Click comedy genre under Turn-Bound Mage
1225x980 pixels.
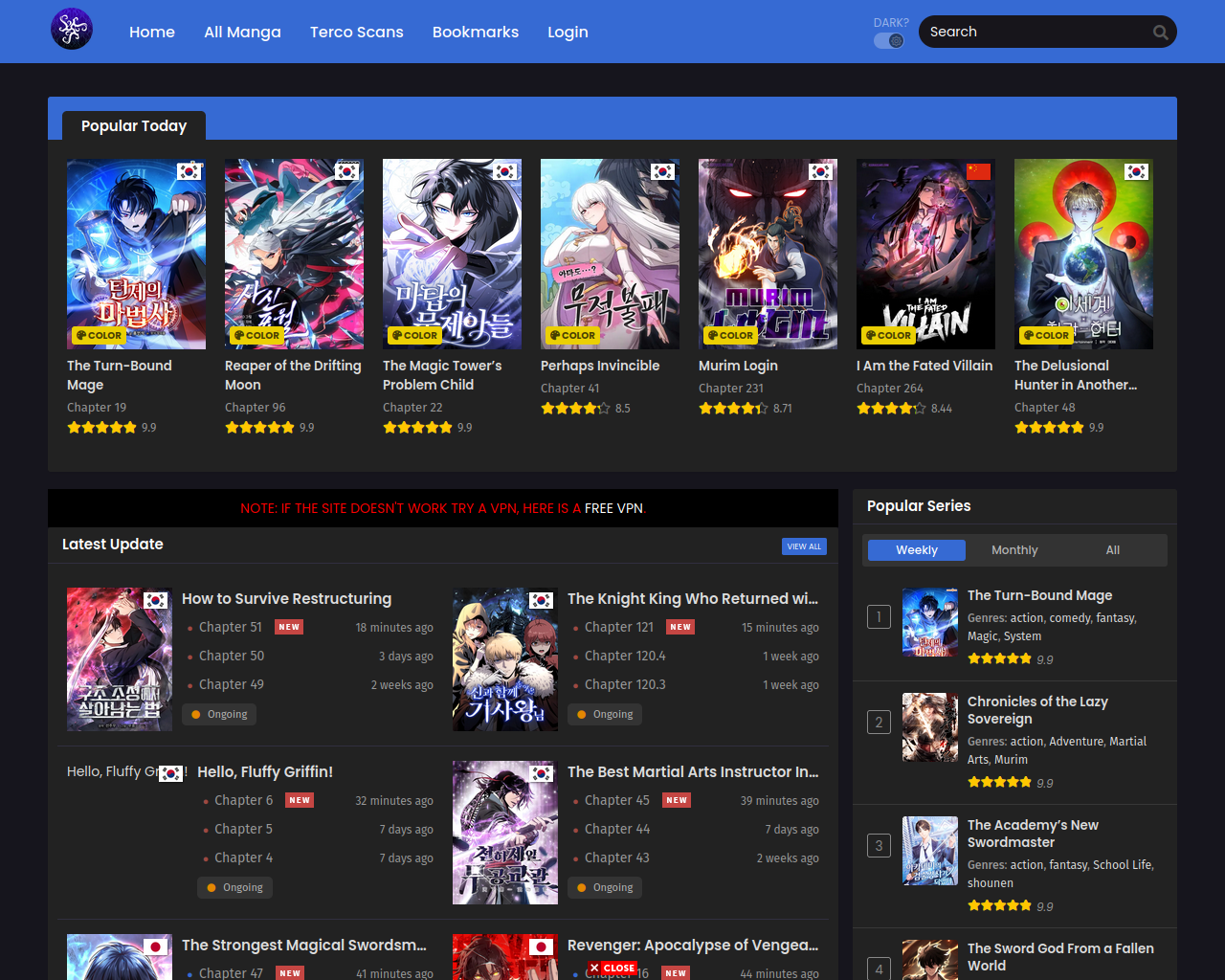click(1068, 618)
